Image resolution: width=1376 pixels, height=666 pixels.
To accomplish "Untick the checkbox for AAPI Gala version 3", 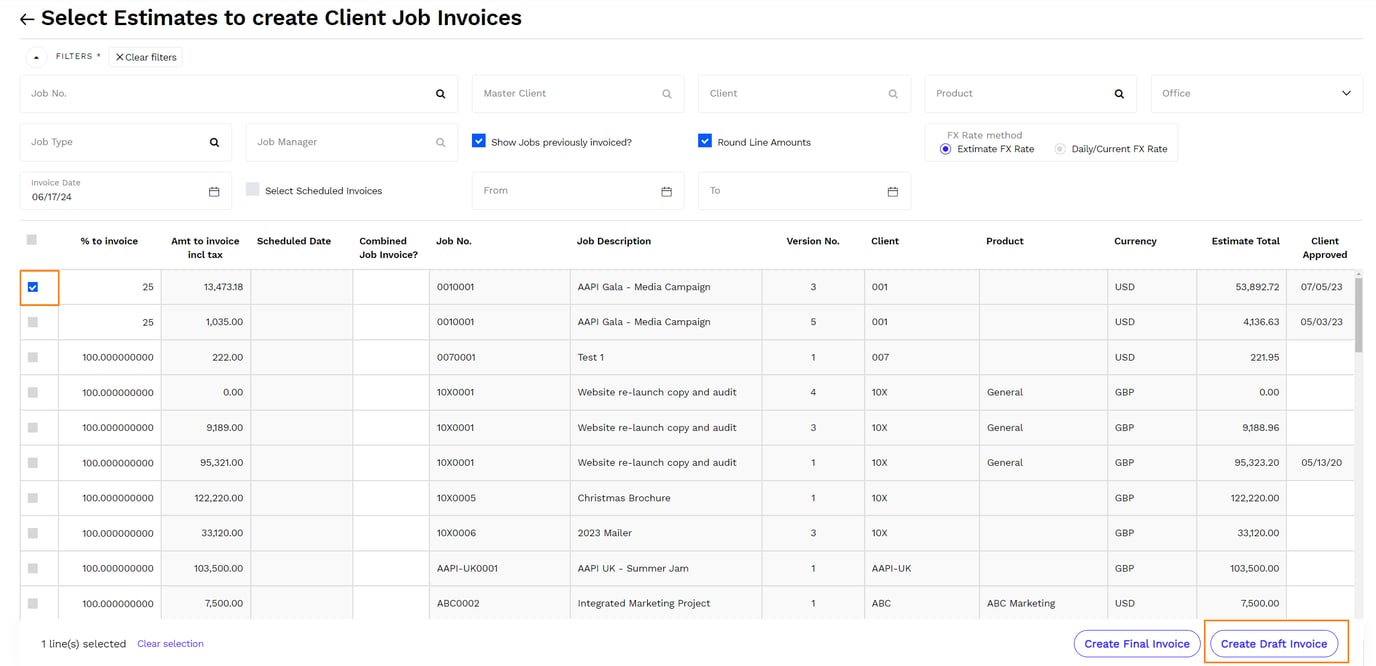I will point(33,287).
